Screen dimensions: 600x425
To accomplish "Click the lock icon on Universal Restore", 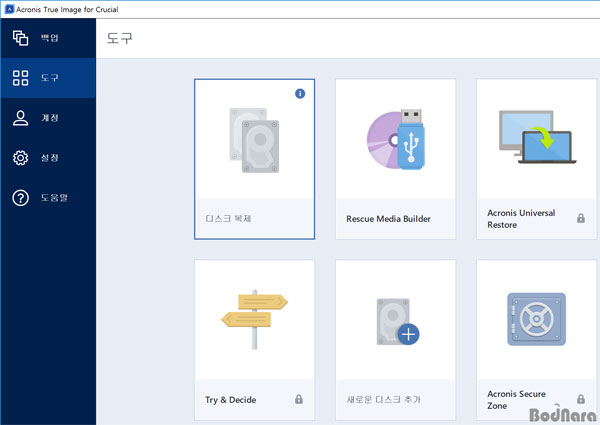I will (581, 218).
